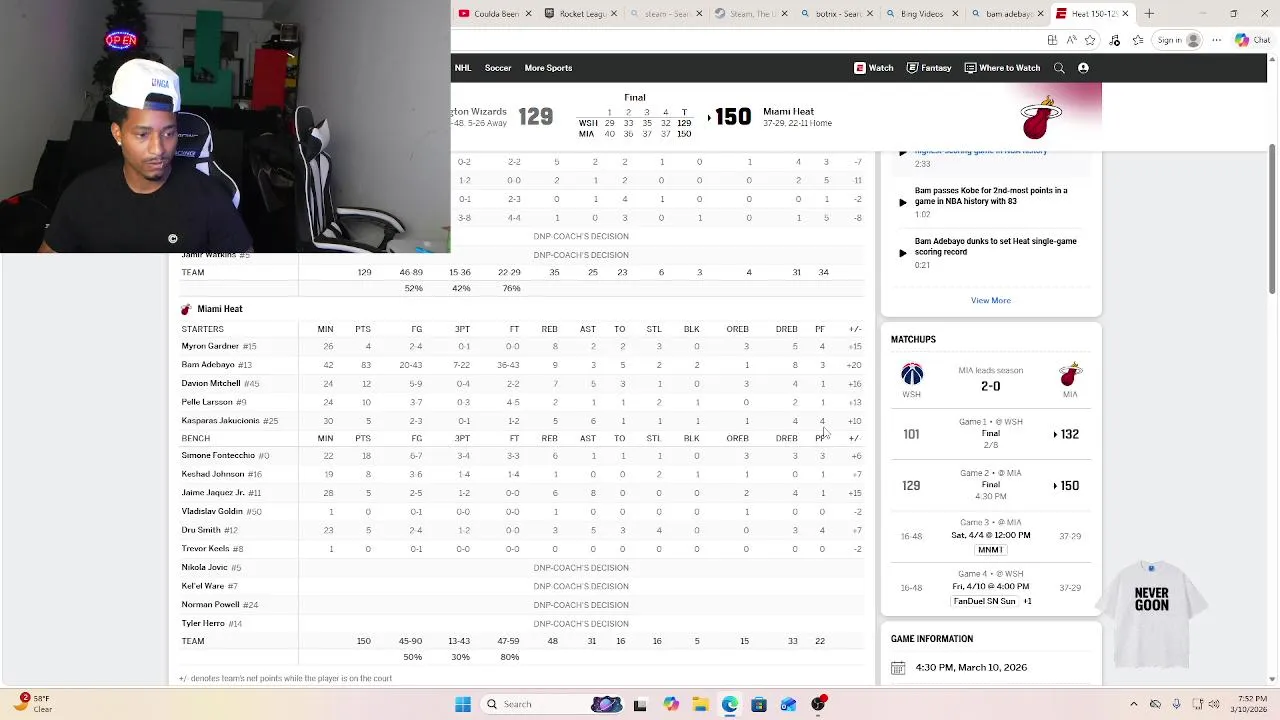Viewport: 1280px width, 720px height.
Task: Click the browser Sign in button
Action: click(1177, 40)
